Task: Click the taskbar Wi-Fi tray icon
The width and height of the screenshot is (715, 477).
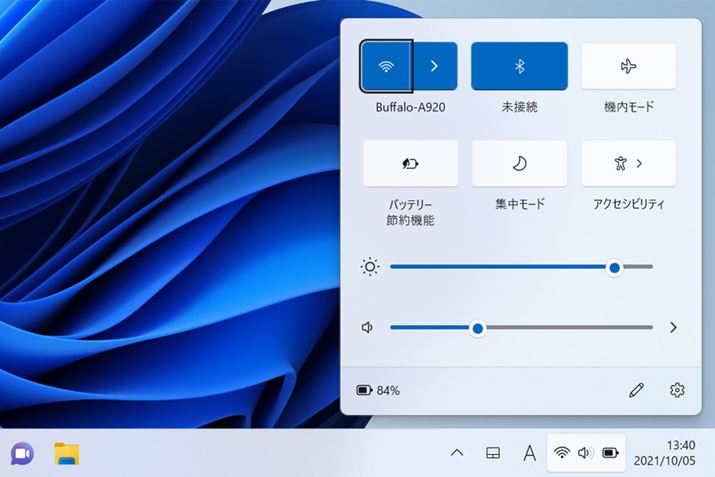Action: pos(562,453)
